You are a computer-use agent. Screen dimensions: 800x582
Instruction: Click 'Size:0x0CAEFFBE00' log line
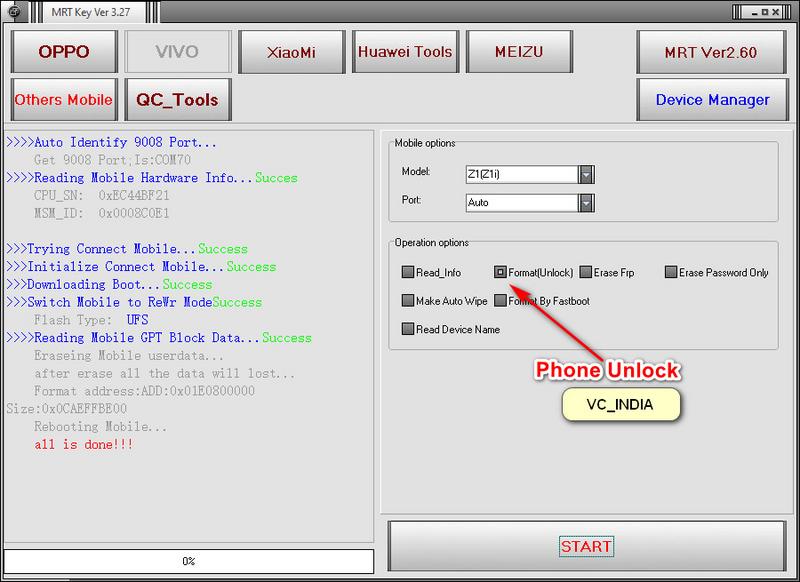[66, 409]
